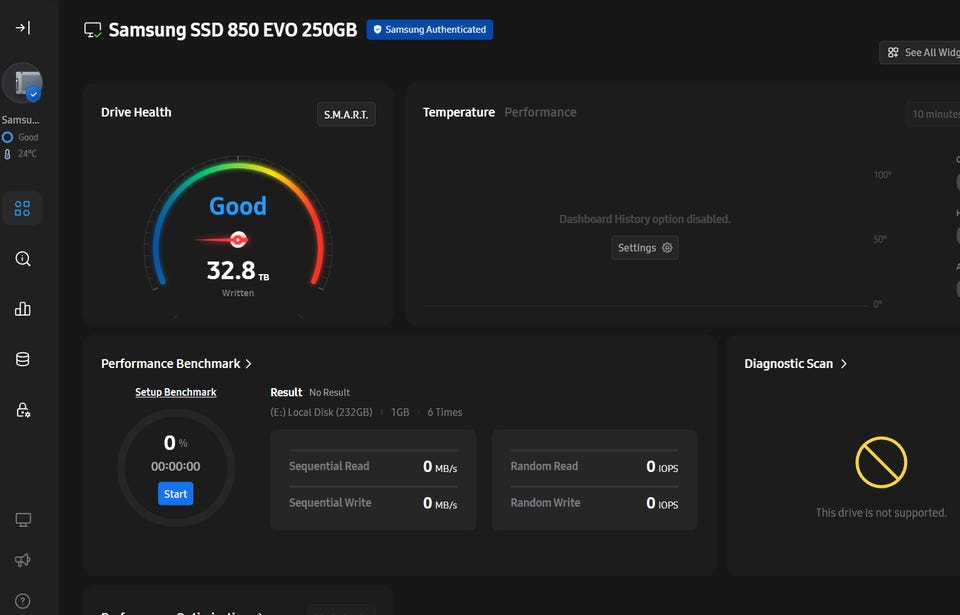960x615 pixels.
Task: Expand the Diagnostic Scan section chevron
Action: pyautogui.click(x=844, y=364)
